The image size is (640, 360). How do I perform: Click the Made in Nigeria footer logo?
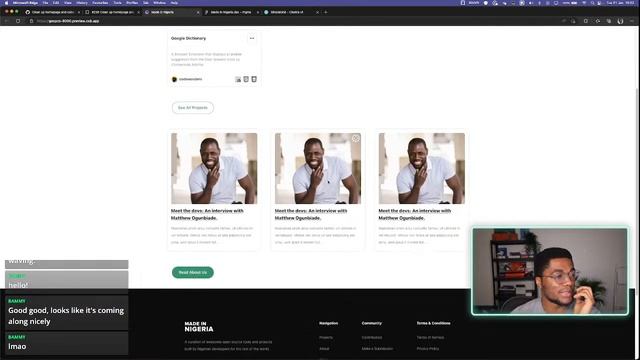pyautogui.click(x=199, y=327)
